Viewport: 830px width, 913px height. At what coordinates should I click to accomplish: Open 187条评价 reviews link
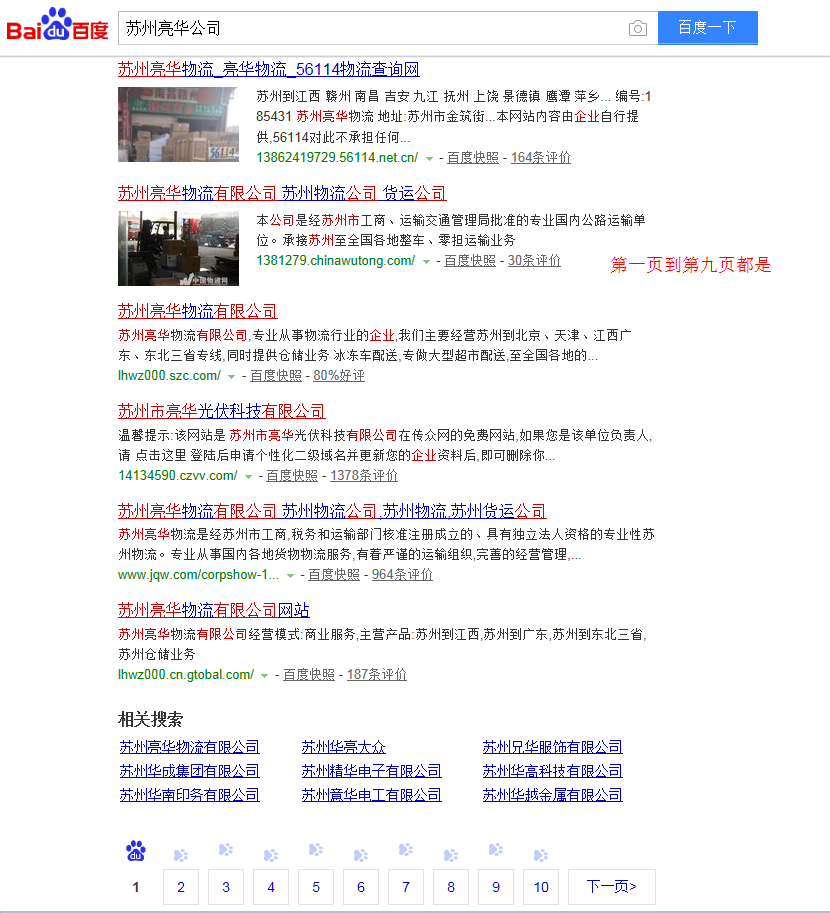377,675
